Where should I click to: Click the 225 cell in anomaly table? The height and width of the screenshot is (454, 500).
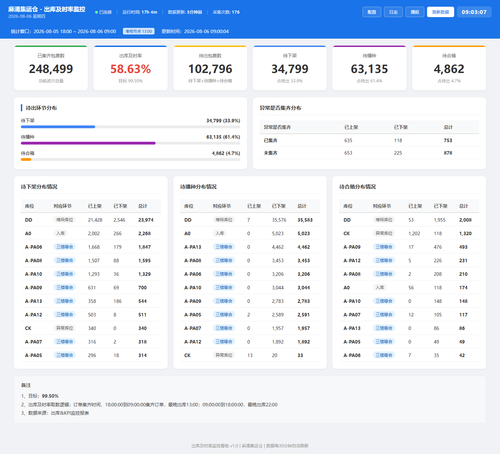[398, 153]
